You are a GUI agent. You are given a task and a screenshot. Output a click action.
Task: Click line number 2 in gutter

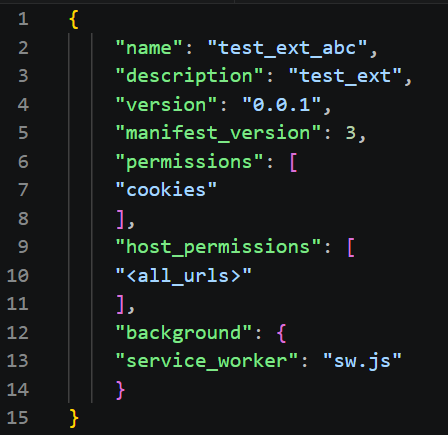click(23, 48)
